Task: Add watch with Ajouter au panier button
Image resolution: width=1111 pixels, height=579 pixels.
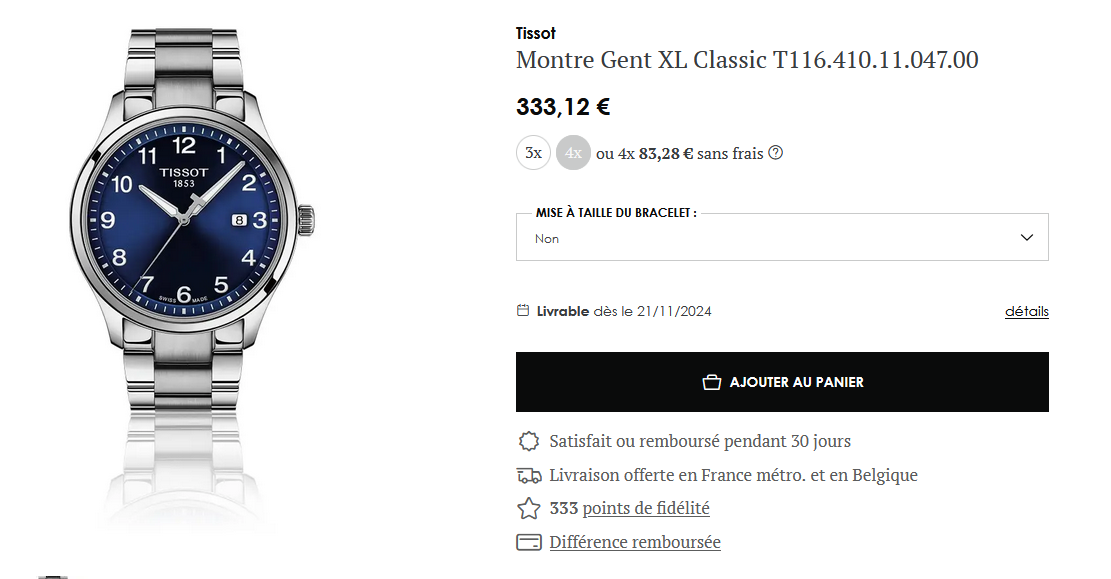Action: point(782,382)
